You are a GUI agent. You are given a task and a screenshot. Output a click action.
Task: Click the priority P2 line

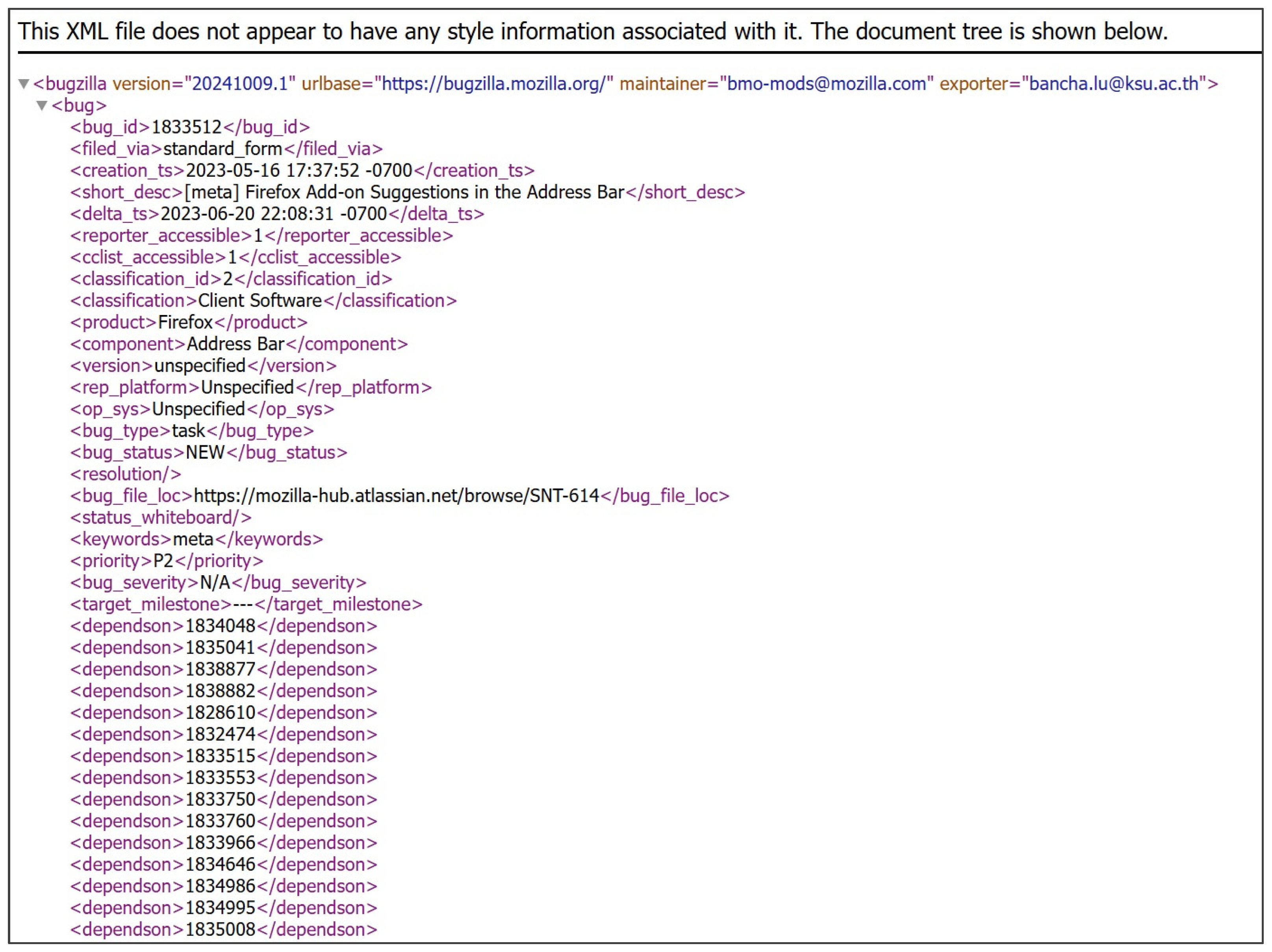(x=167, y=561)
